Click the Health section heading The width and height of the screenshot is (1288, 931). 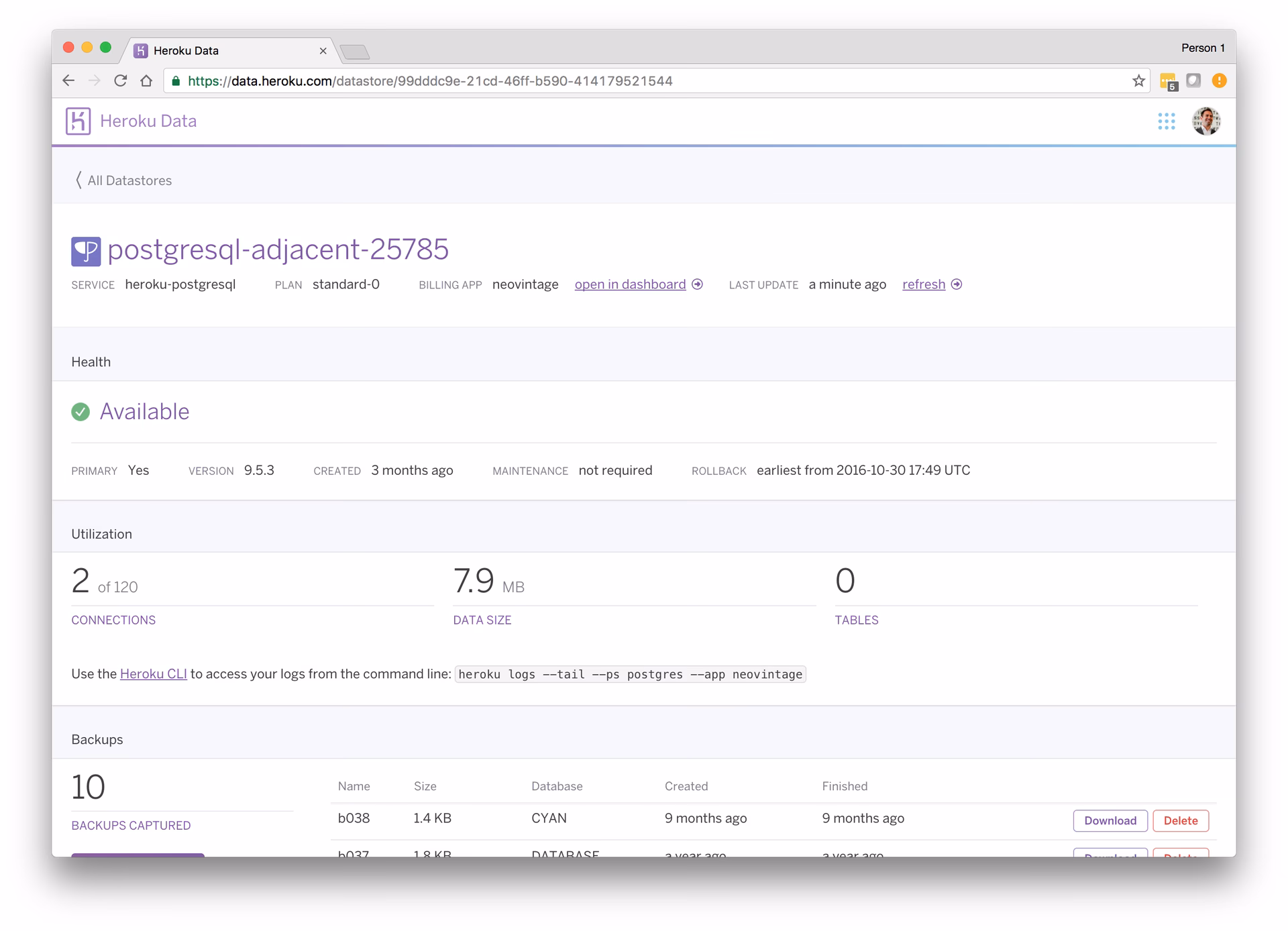pos(91,362)
